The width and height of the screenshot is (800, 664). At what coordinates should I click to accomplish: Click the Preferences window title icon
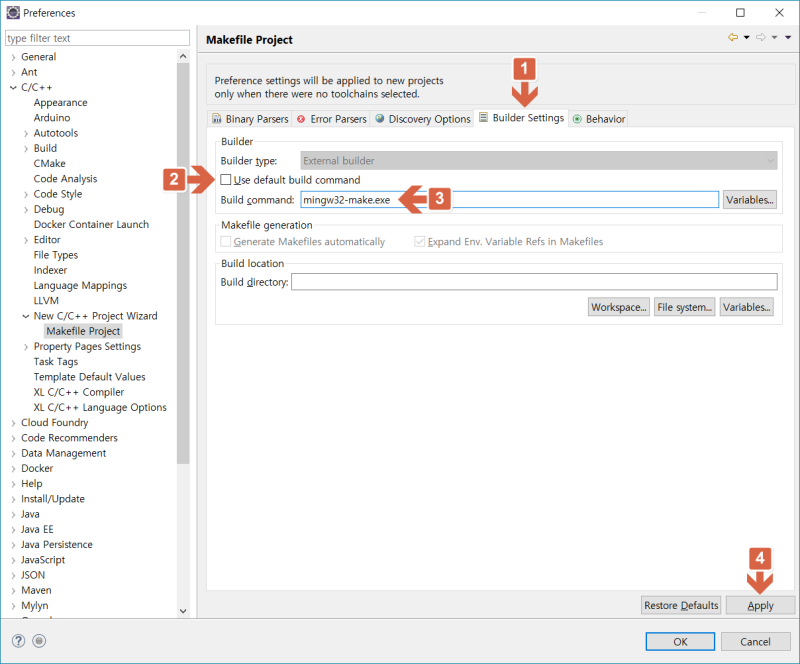pyautogui.click(x=13, y=12)
